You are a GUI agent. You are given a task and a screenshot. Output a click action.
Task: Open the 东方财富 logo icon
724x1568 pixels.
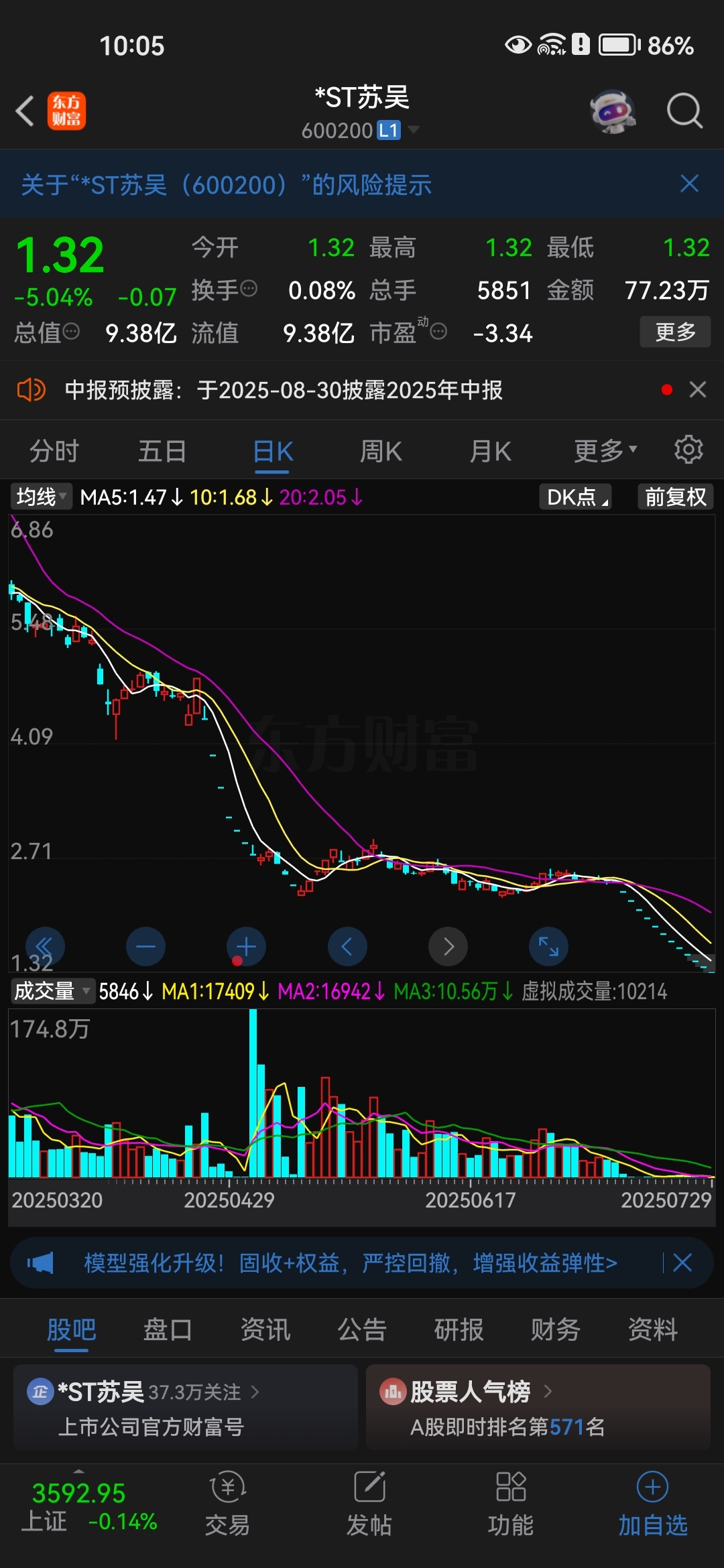pos(66,111)
